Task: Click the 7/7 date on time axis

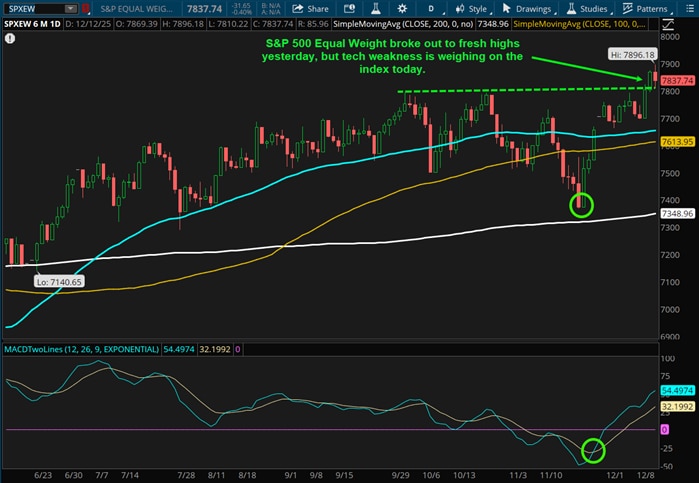Action: click(x=102, y=475)
